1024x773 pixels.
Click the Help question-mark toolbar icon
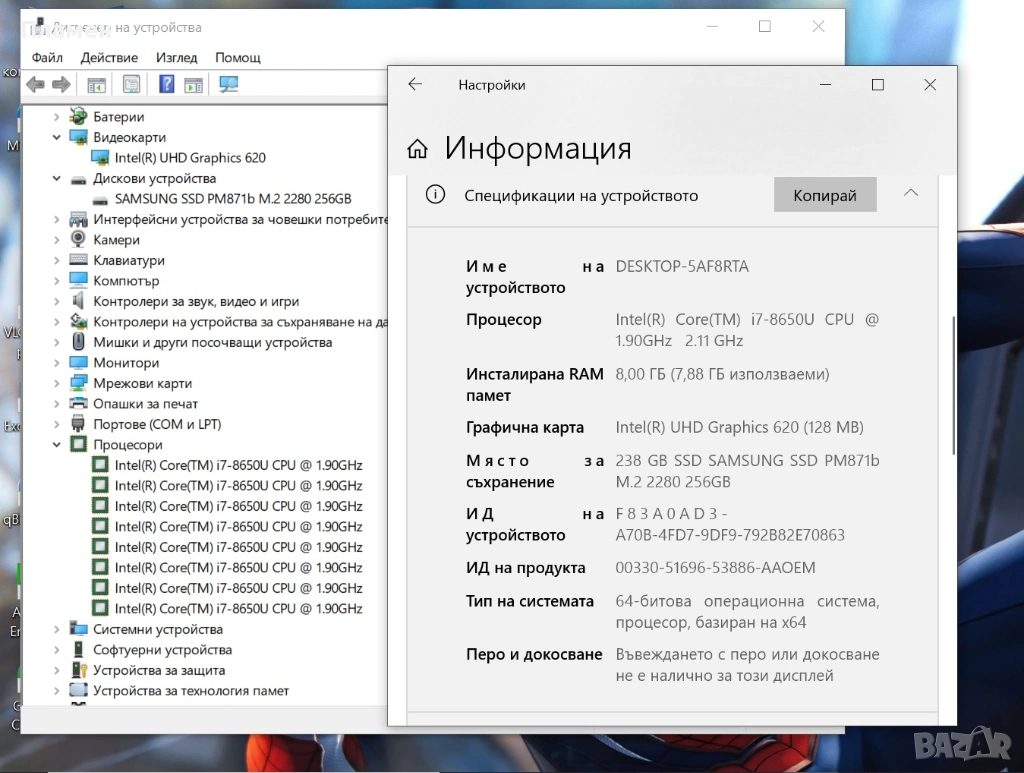[166, 85]
